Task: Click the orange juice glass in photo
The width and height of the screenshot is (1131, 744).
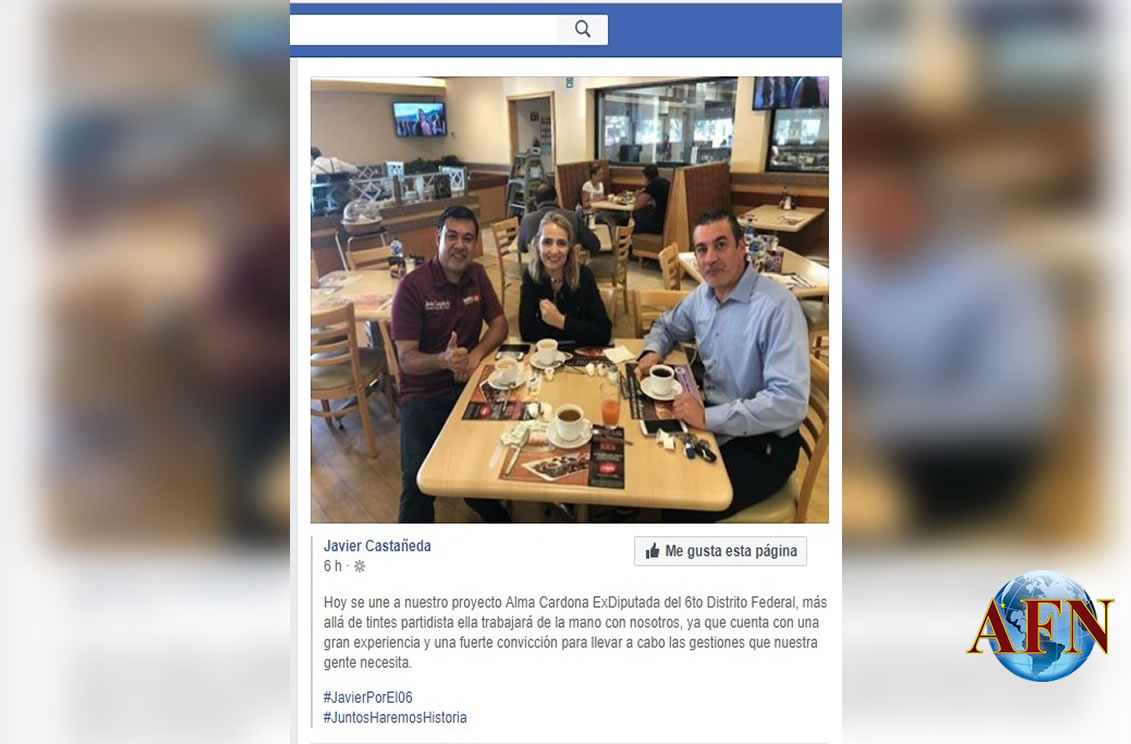Action: [x=610, y=404]
